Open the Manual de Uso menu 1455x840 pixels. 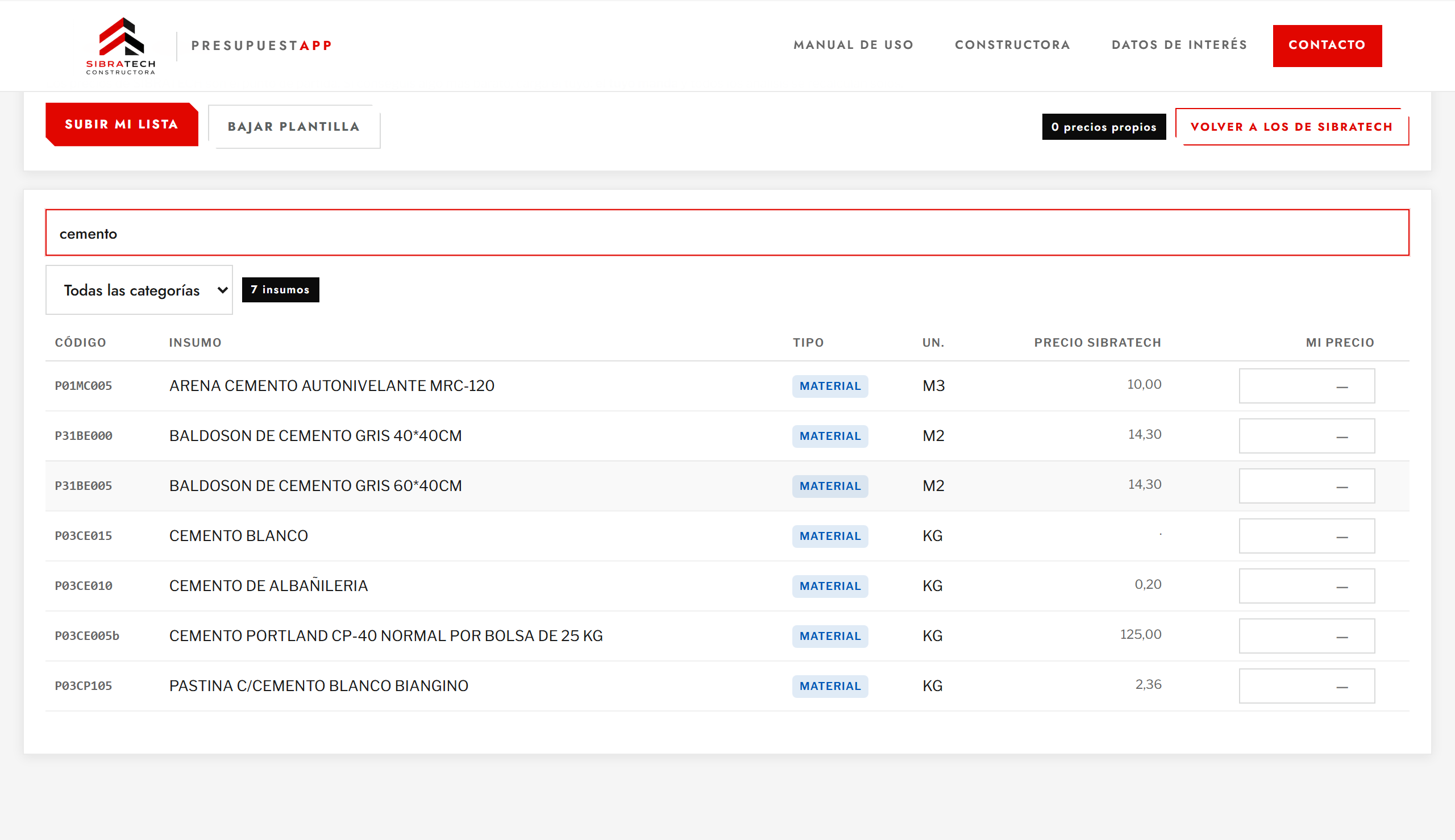[x=853, y=45]
